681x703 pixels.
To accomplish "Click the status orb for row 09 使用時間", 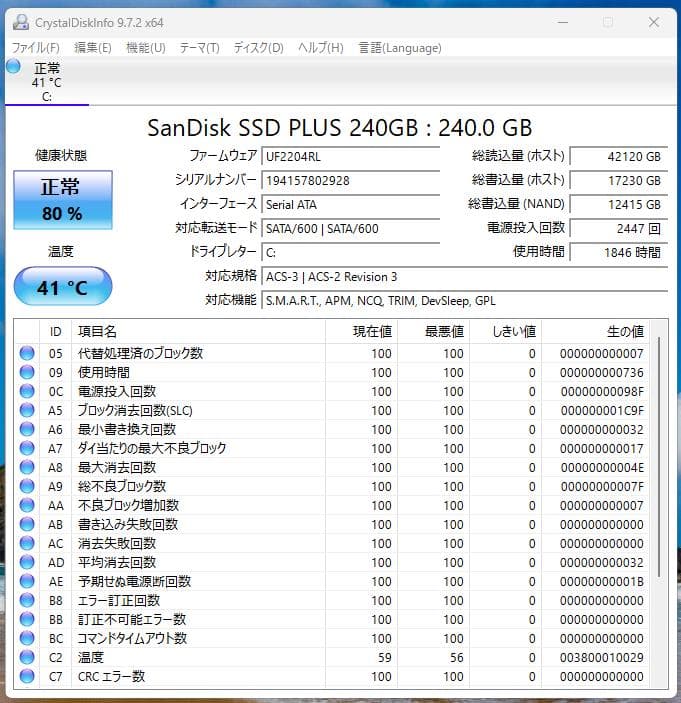I will click(27, 372).
